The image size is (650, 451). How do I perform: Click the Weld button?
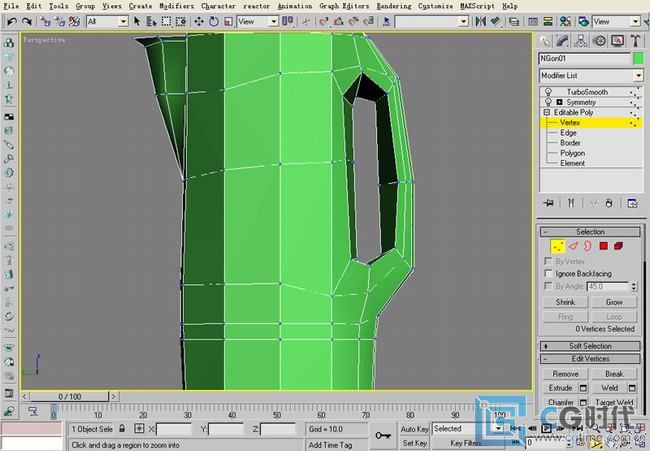tap(609, 388)
